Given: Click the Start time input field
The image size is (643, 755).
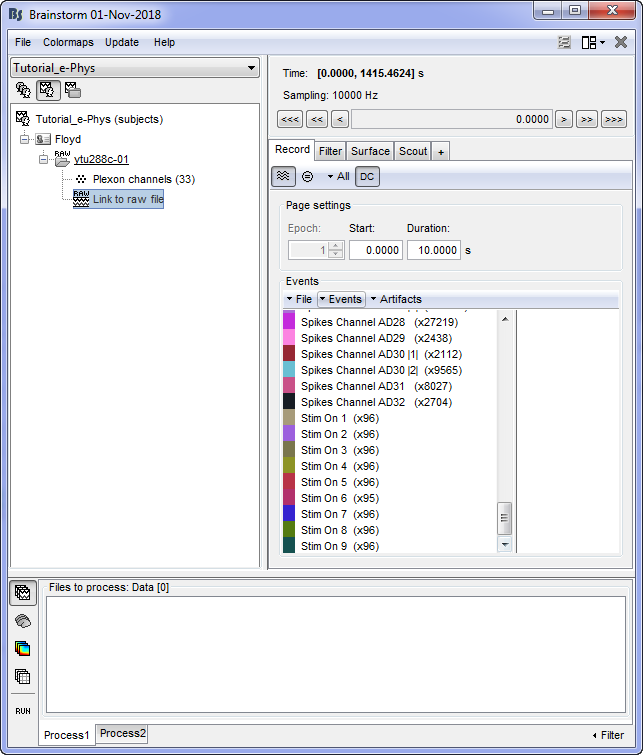Looking at the screenshot, I should (375, 250).
